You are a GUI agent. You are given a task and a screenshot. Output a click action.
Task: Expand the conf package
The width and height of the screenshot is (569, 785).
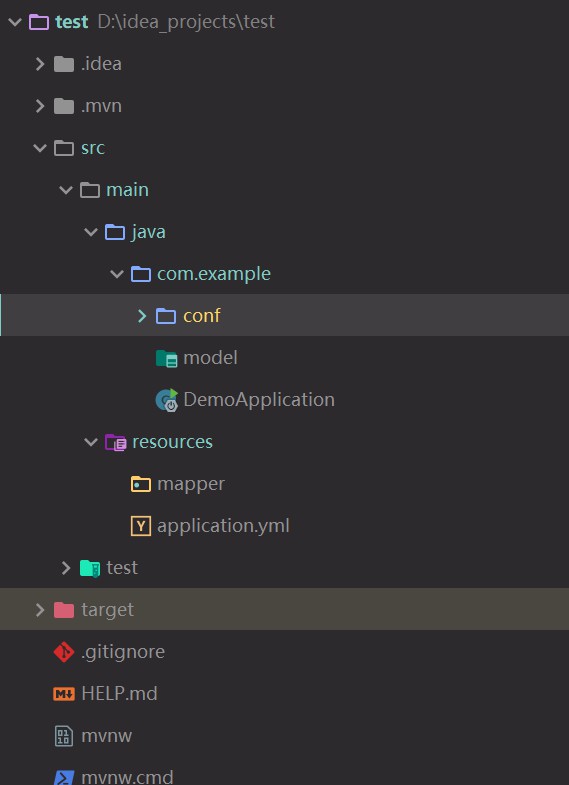click(x=142, y=315)
